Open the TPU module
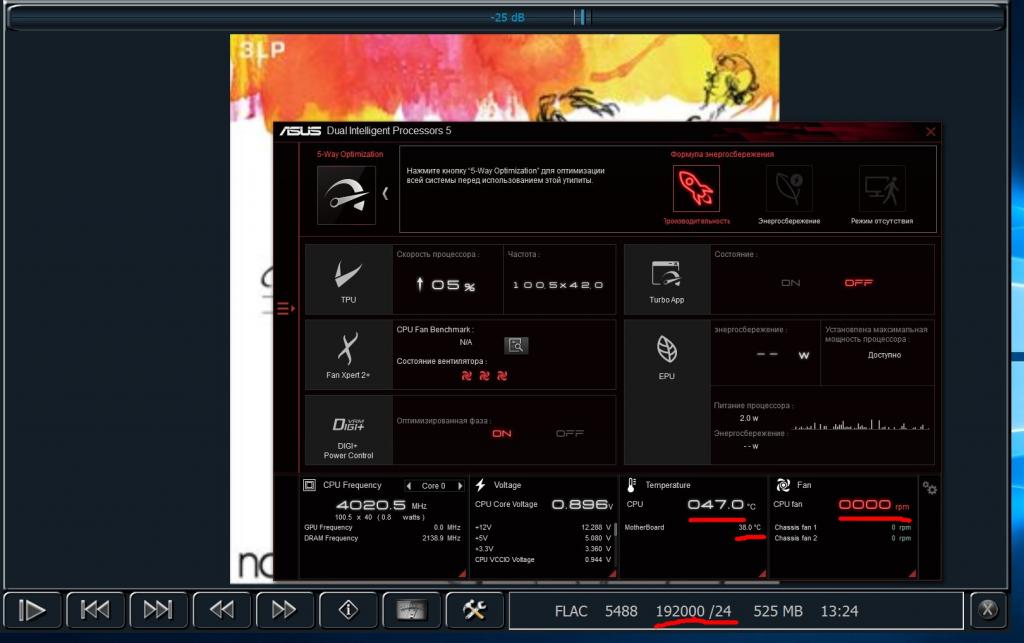The image size is (1024, 643). 349,279
